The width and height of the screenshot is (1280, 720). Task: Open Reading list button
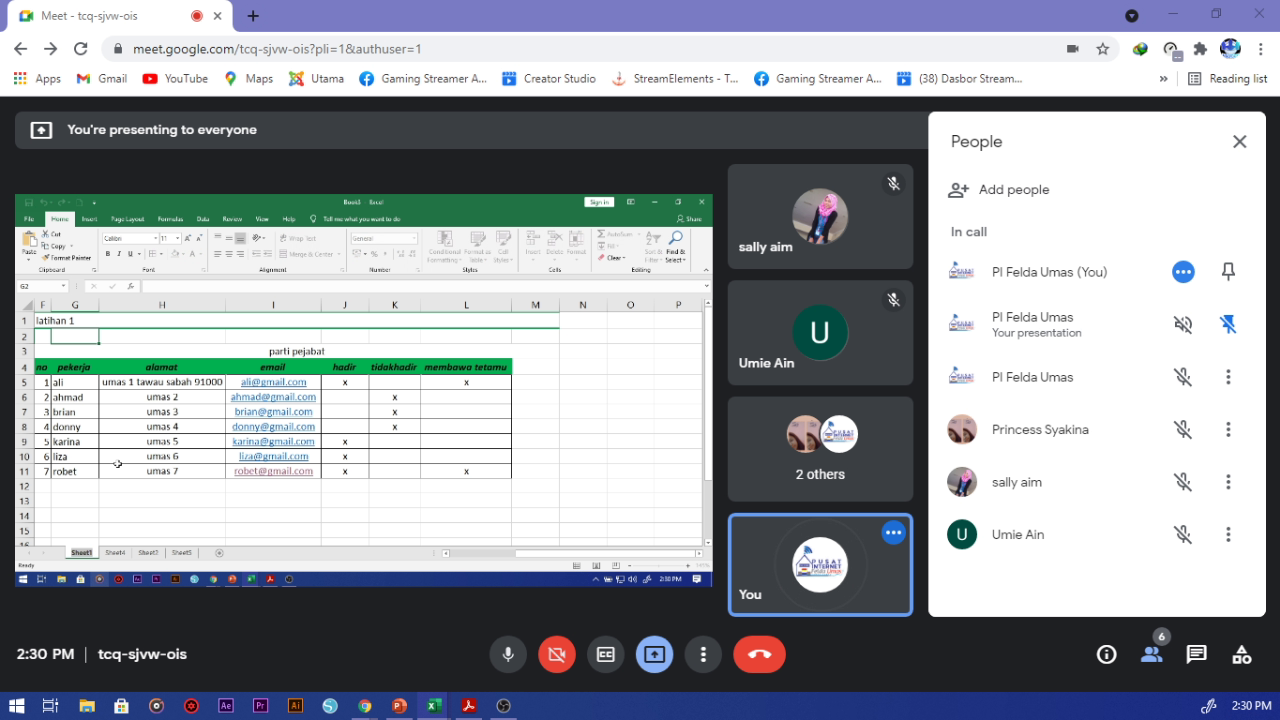(x=1227, y=79)
